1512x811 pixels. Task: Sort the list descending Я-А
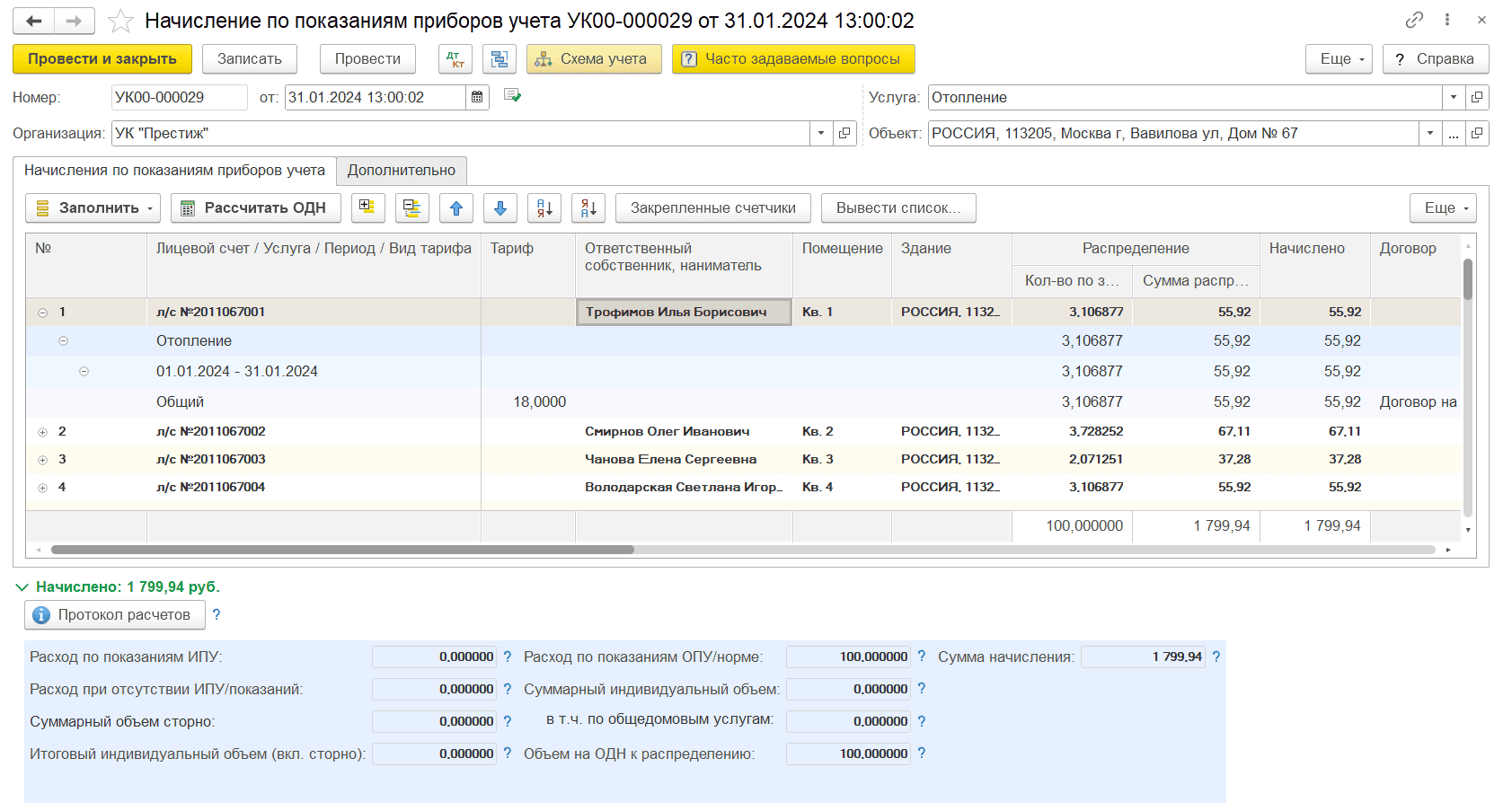[x=588, y=208]
